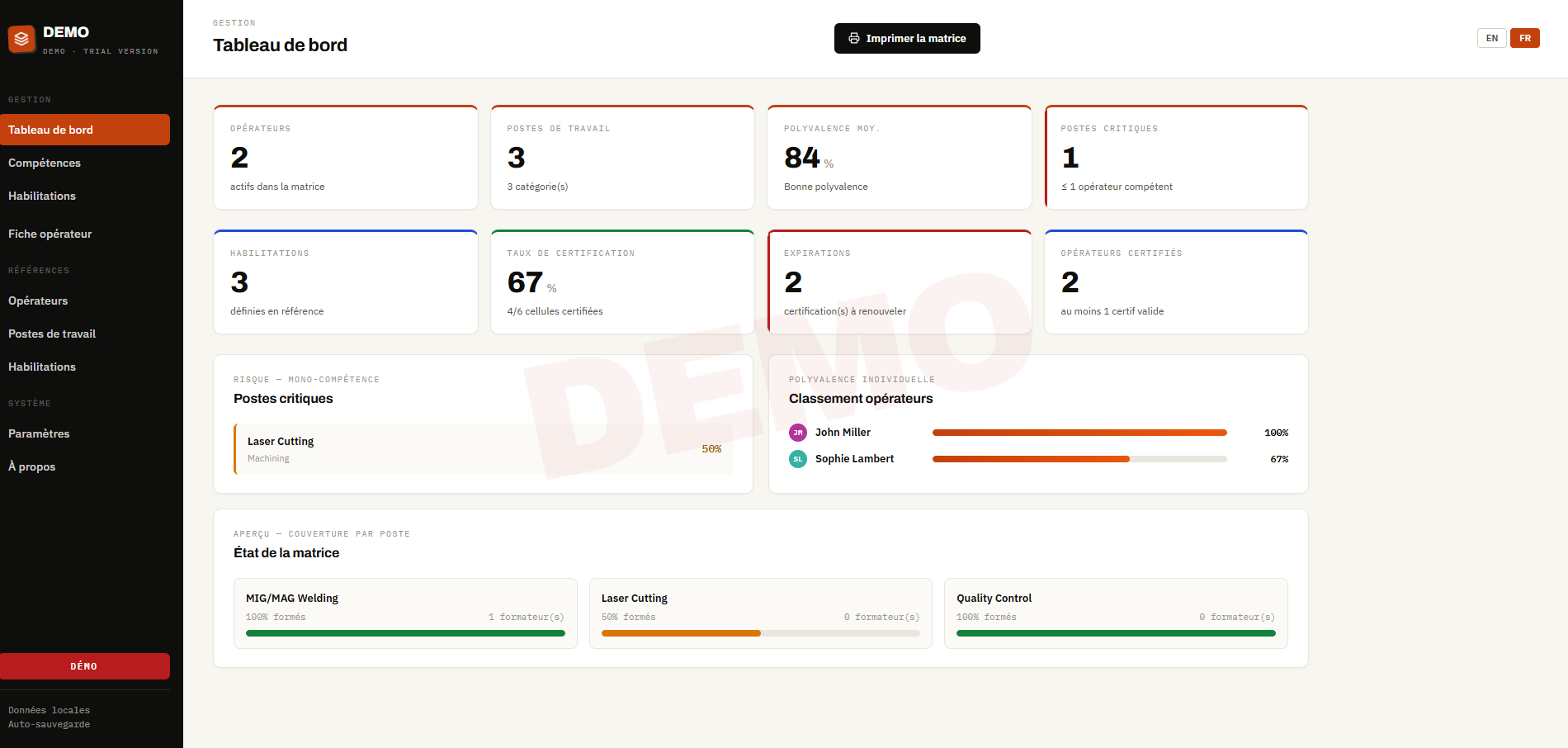Click John Miller's name in ranking
The width and height of the screenshot is (1568, 748).
pos(843,432)
